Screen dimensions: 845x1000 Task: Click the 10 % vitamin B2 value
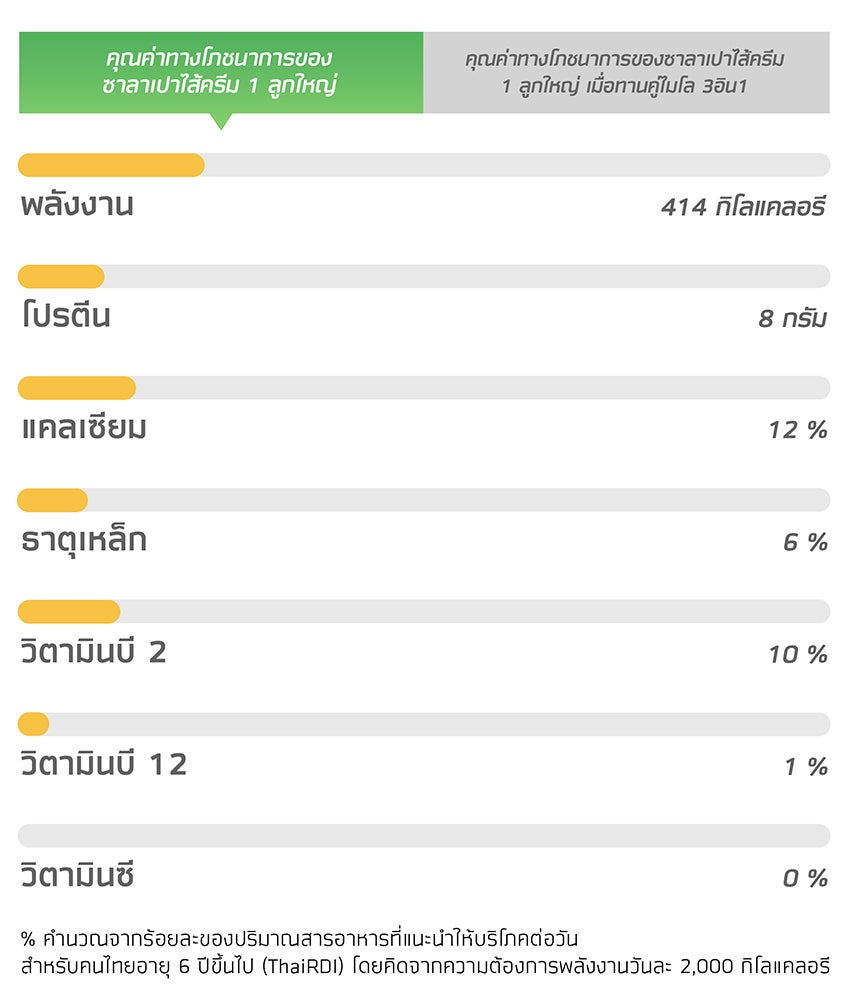point(798,654)
